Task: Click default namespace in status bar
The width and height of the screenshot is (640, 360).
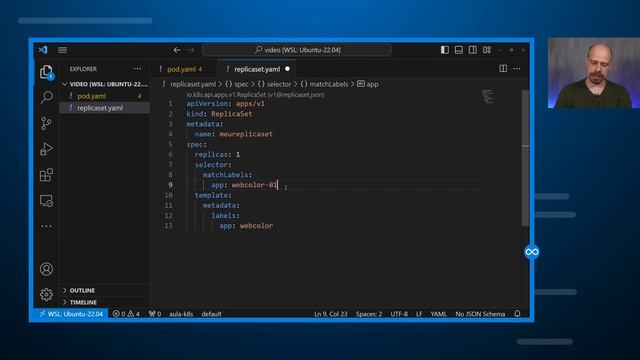Action: click(x=211, y=313)
